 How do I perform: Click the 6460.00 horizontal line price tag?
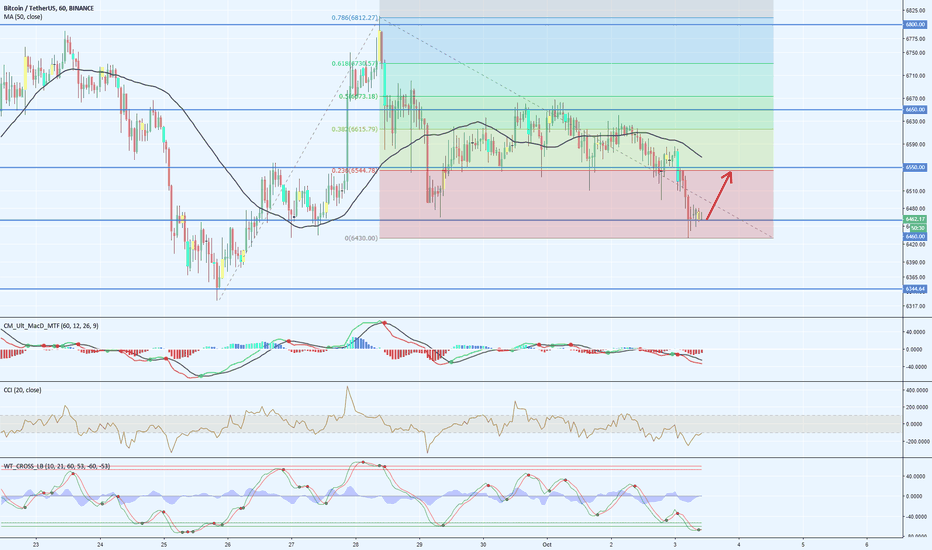(914, 237)
